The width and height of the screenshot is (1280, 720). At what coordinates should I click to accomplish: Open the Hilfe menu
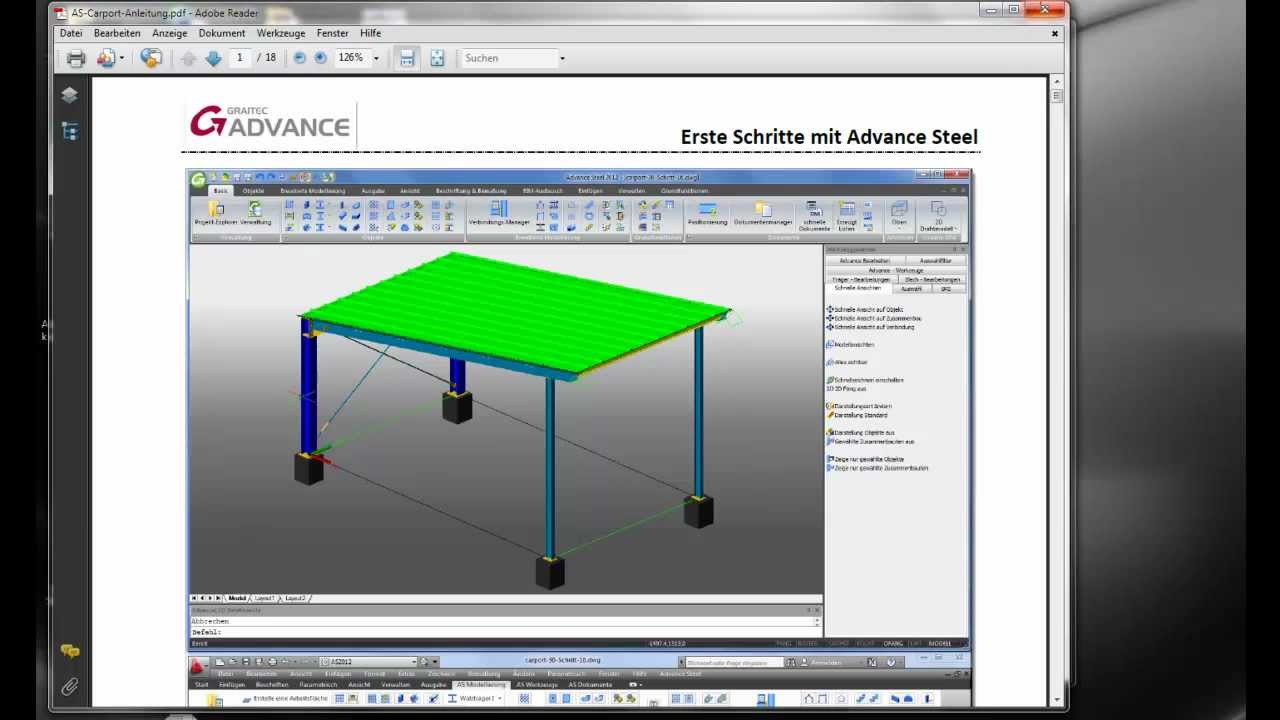point(371,33)
